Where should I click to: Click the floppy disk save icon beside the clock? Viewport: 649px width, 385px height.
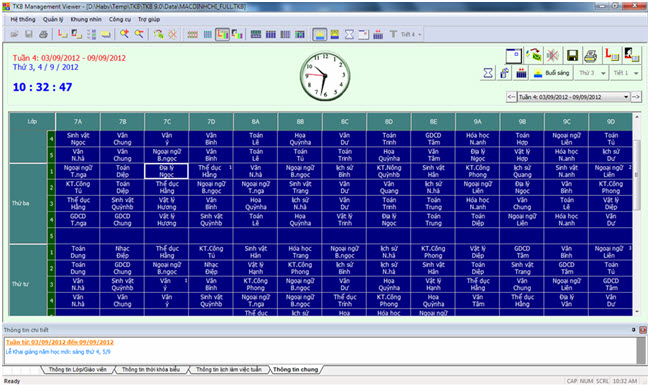click(x=572, y=55)
